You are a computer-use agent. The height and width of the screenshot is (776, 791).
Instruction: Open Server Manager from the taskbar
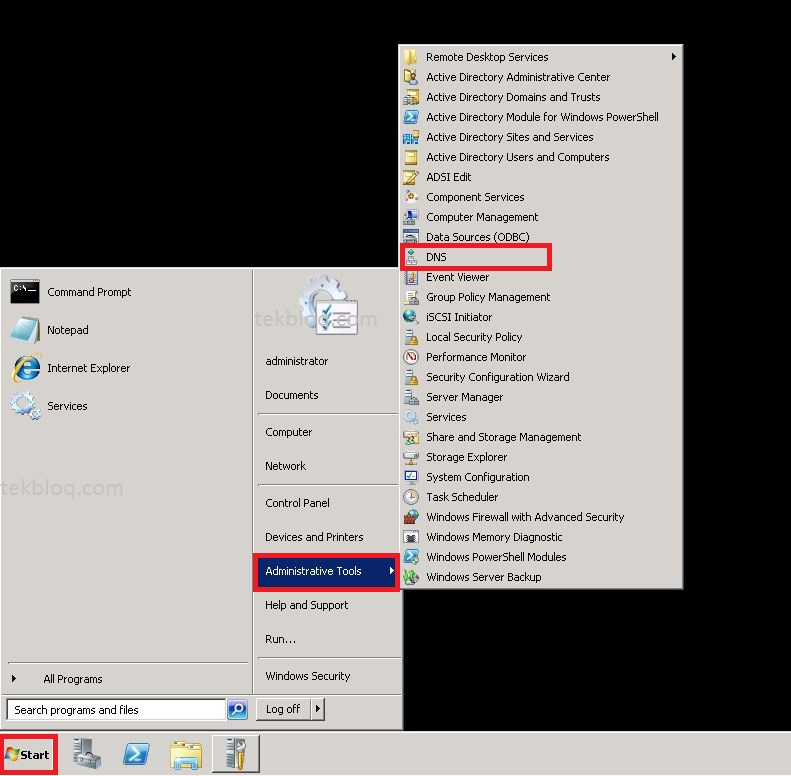(87, 754)
